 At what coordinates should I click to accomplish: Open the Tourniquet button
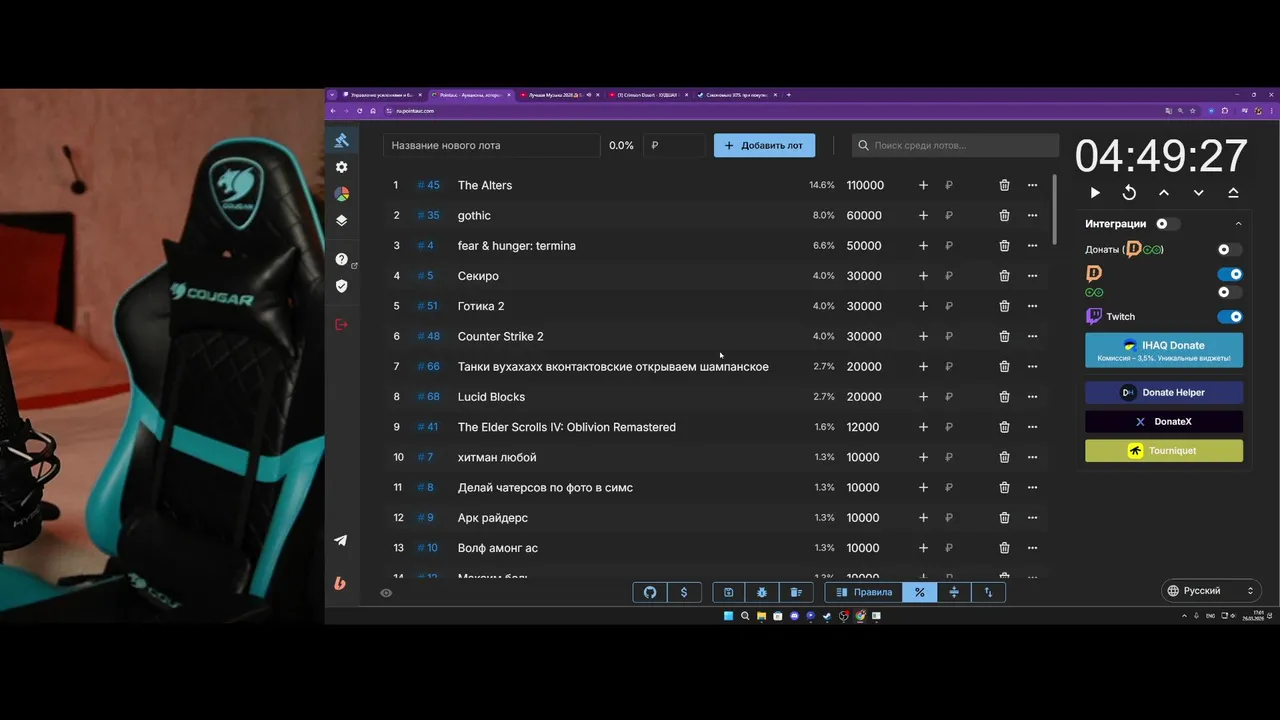tap(1164, 451)
